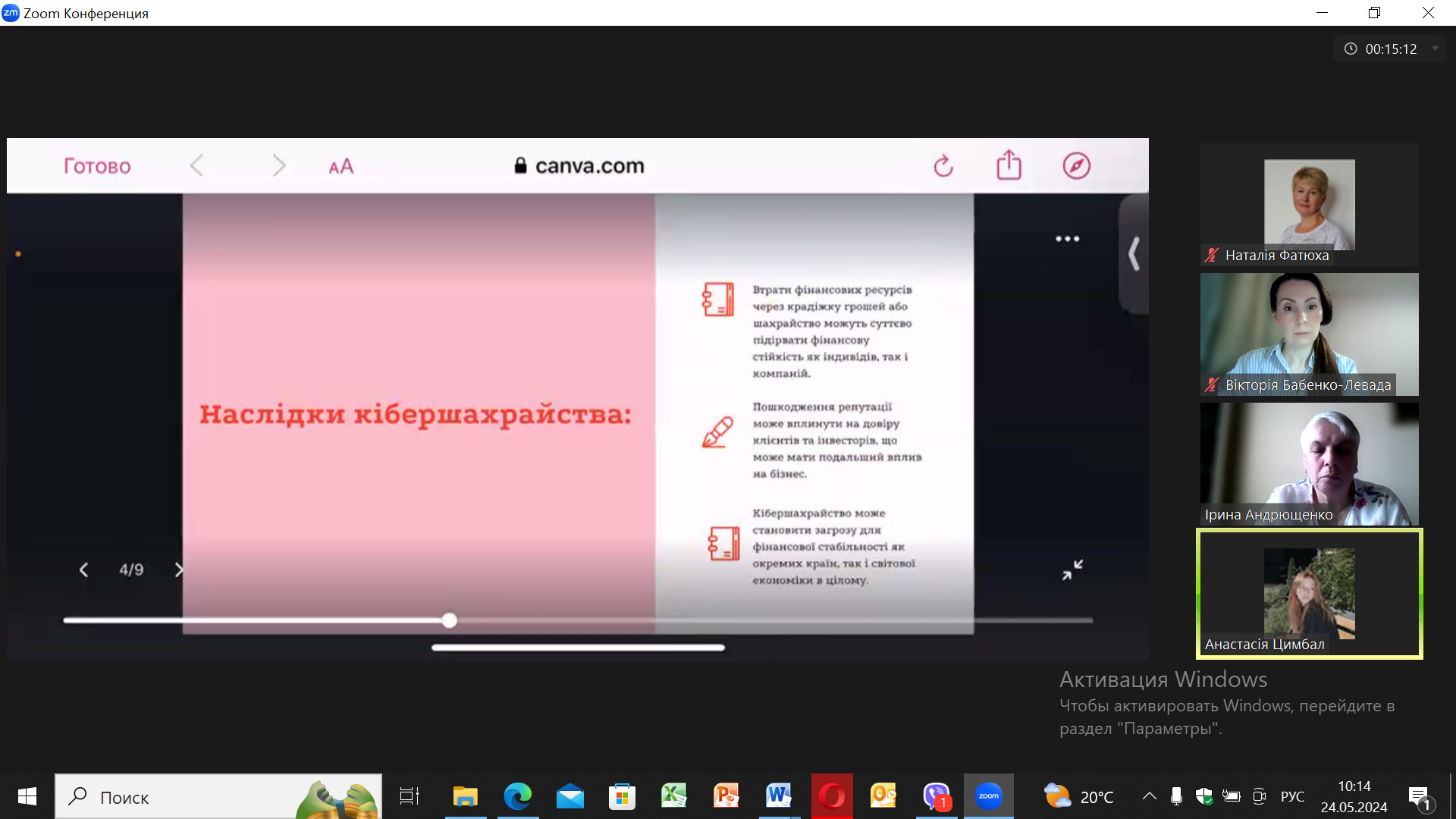Show hidden system tray icons
This screenshot has height=819, width=1456.
click(x=1149, y=796)
